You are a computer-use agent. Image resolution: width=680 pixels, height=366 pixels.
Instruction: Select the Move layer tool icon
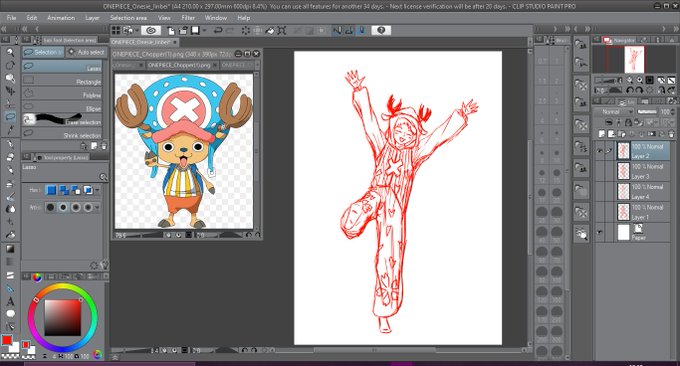click(x=10, y=91)
